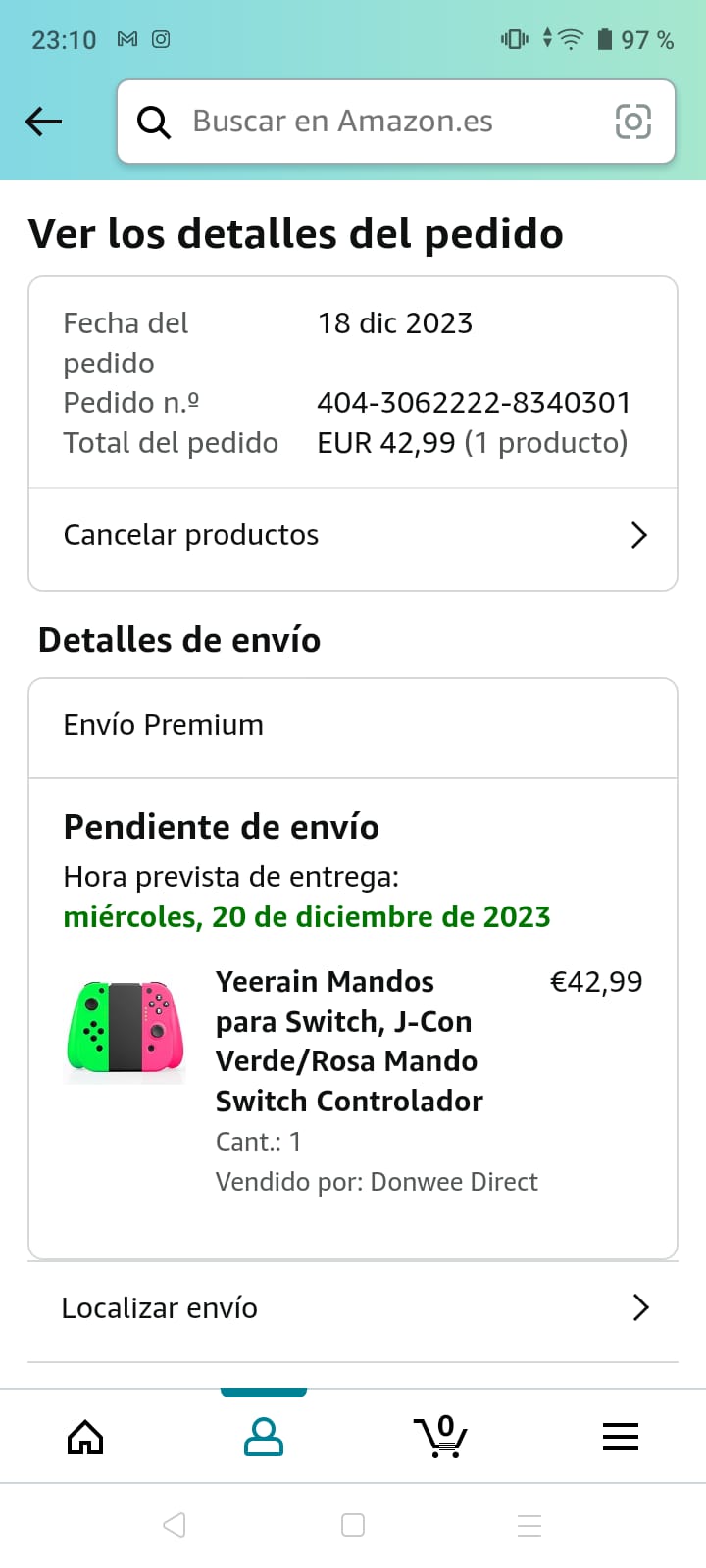This screenshot has width=706, height=1568.
Task: Go to the Home tab icon
Action: click(85, 1437)
